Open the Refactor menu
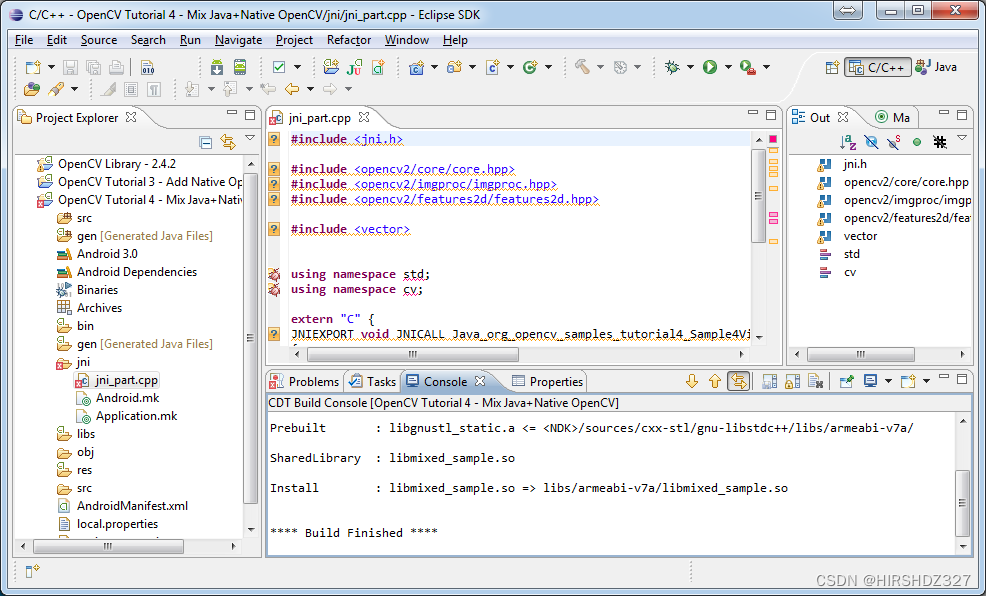 tap(349, 40)
